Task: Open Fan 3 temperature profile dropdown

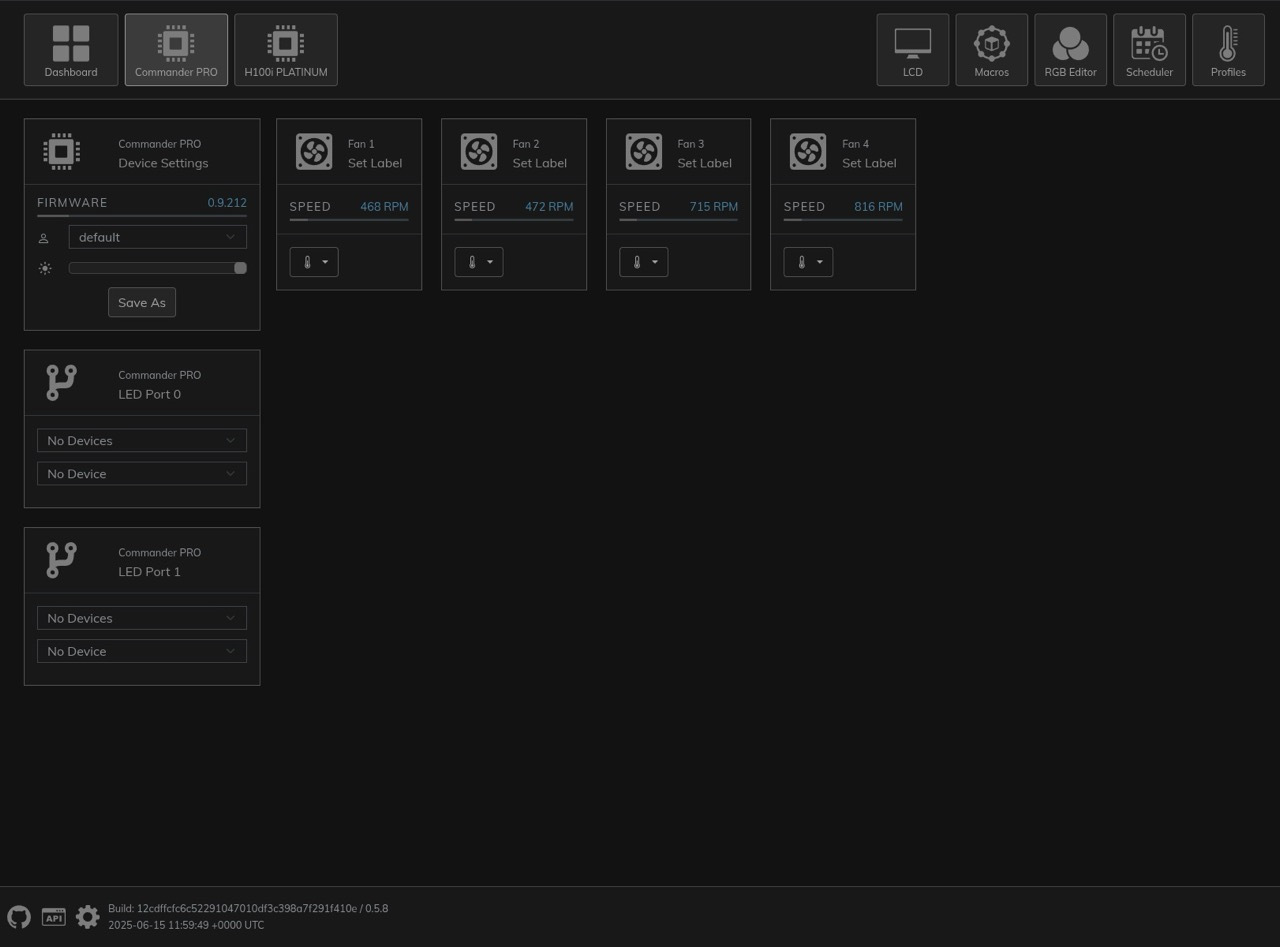Action: point(643,262)
